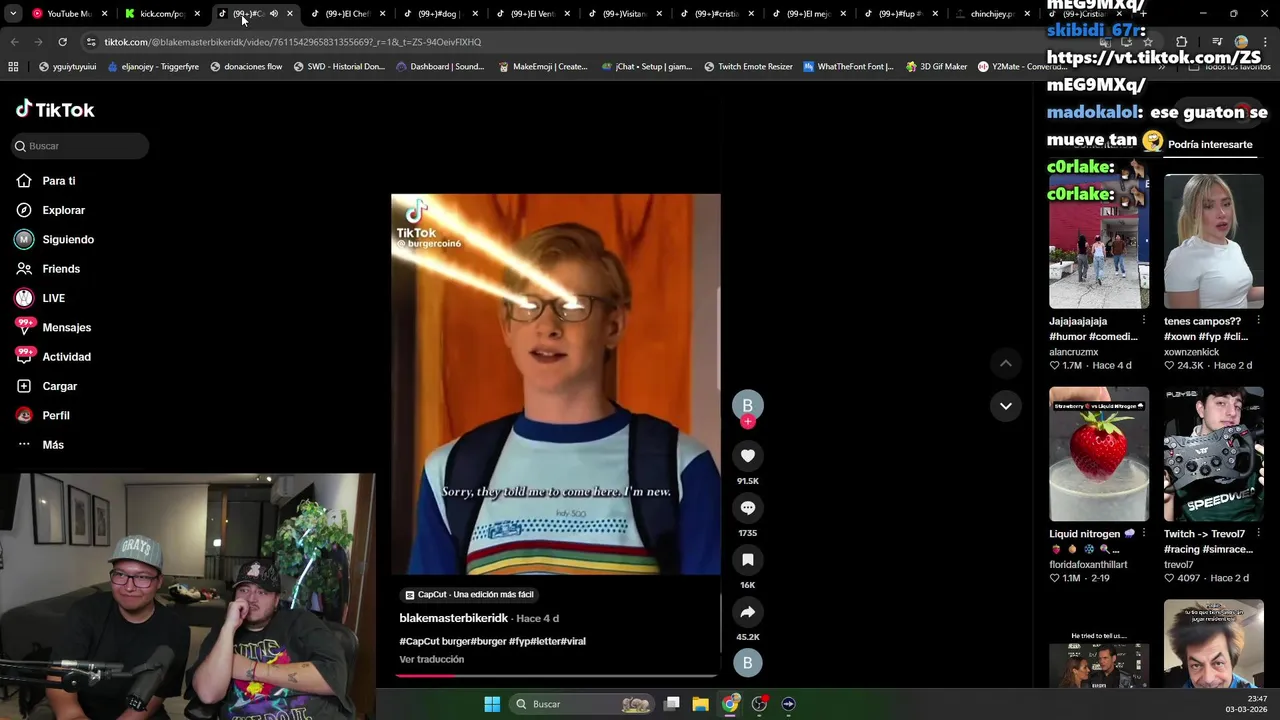The height and width of the screenshot is (720, 1280).
Task: Switch to the chinchijey tab
Action: (991, 14)
